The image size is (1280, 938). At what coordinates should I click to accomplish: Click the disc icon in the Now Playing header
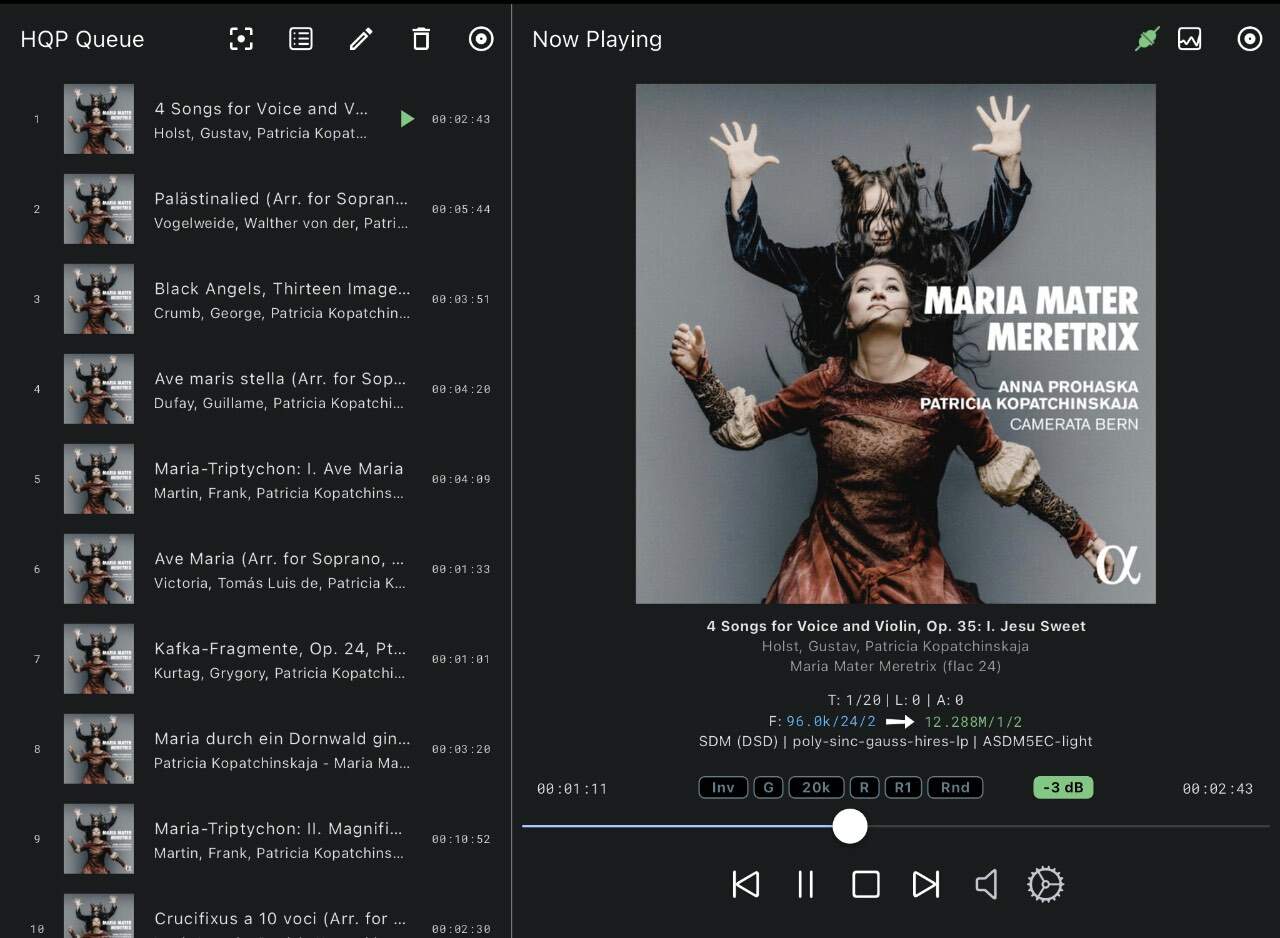[x=1250, y=39]
